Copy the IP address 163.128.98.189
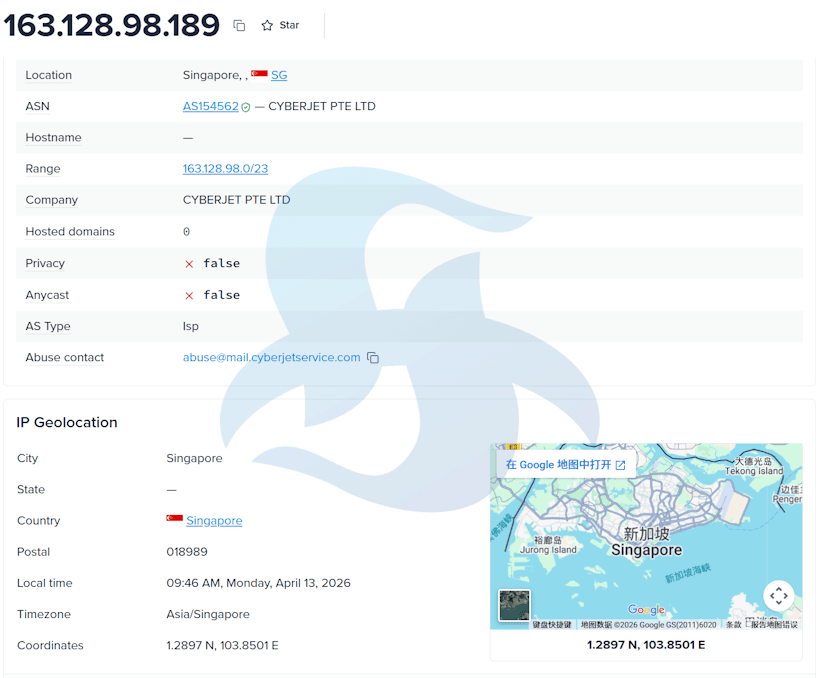 [x=239, y=25]
